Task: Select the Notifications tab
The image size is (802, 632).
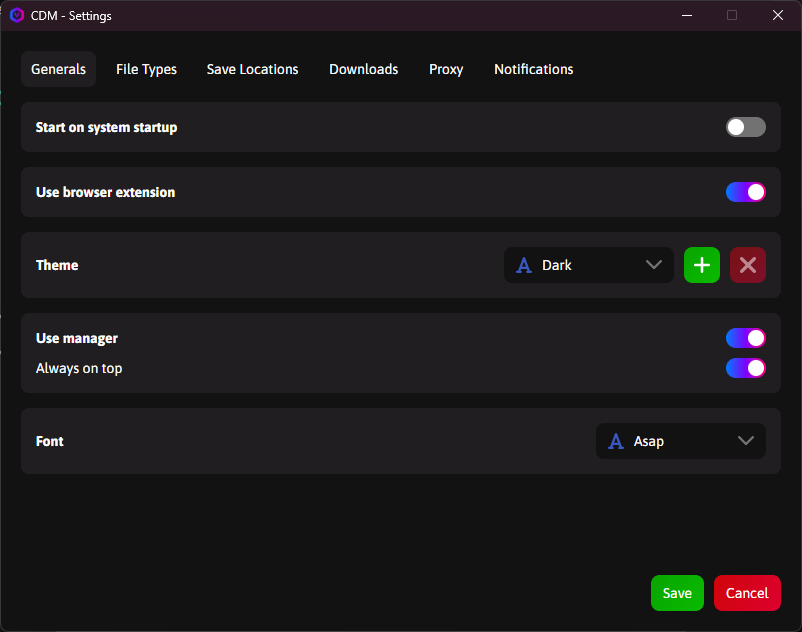Action: [x=533, y=69]
